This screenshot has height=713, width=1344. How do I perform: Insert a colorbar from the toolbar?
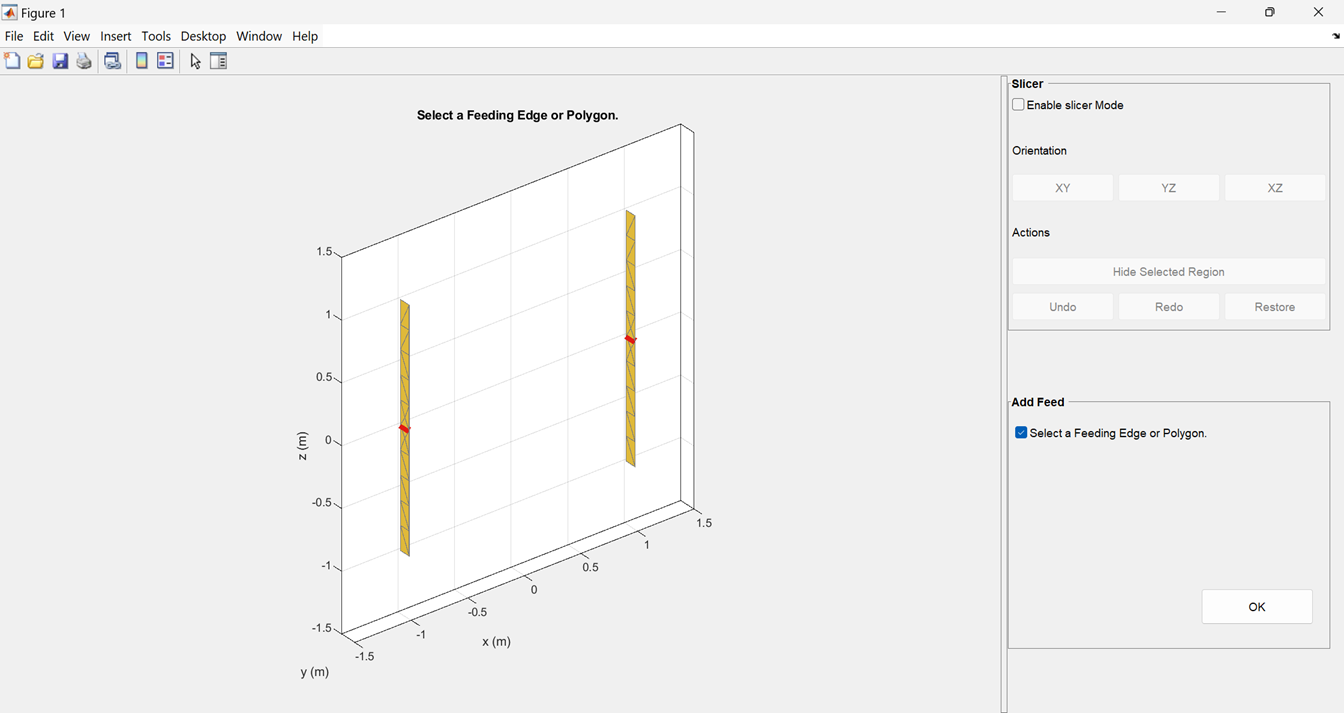point(141,60)
